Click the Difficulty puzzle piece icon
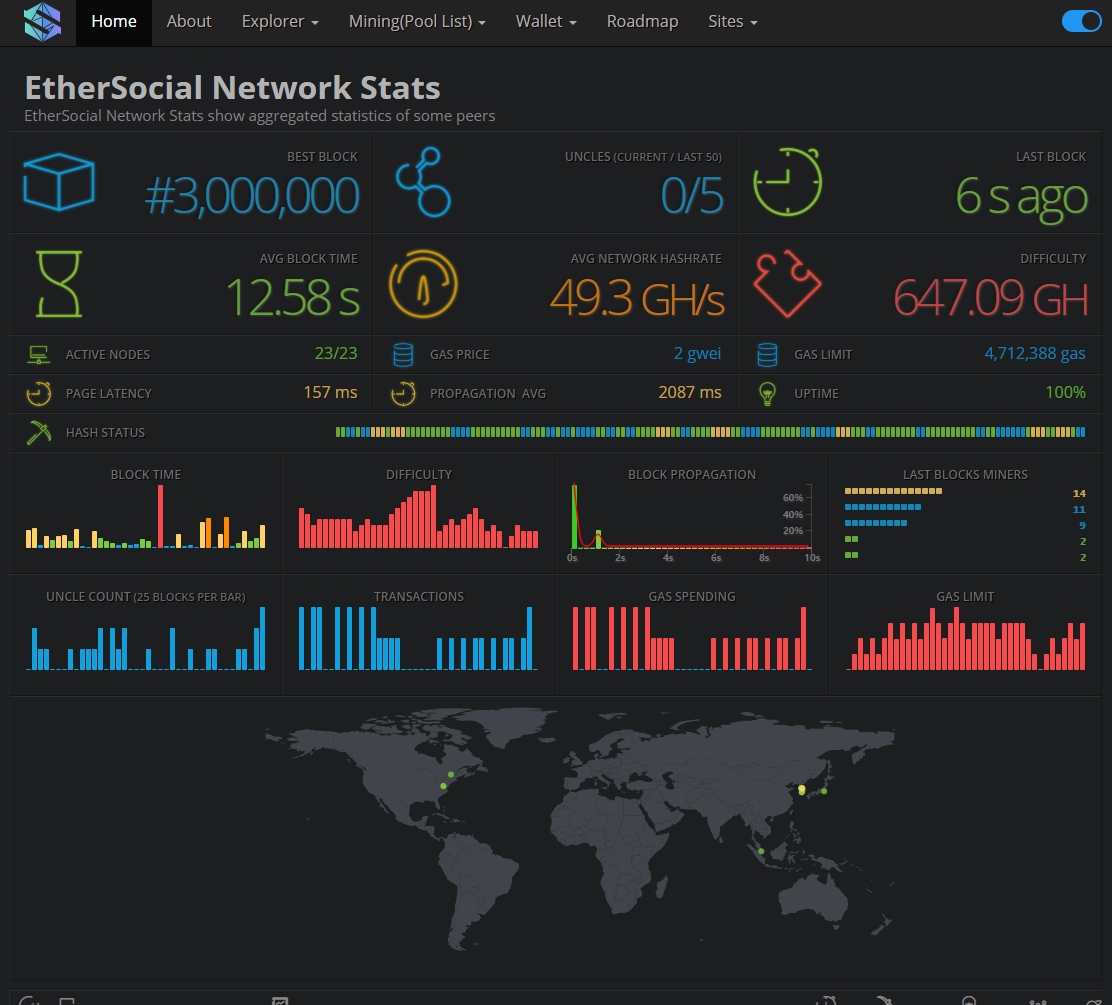The width and height of the screenshot is (1112, 1005). (x=787, y=284)
